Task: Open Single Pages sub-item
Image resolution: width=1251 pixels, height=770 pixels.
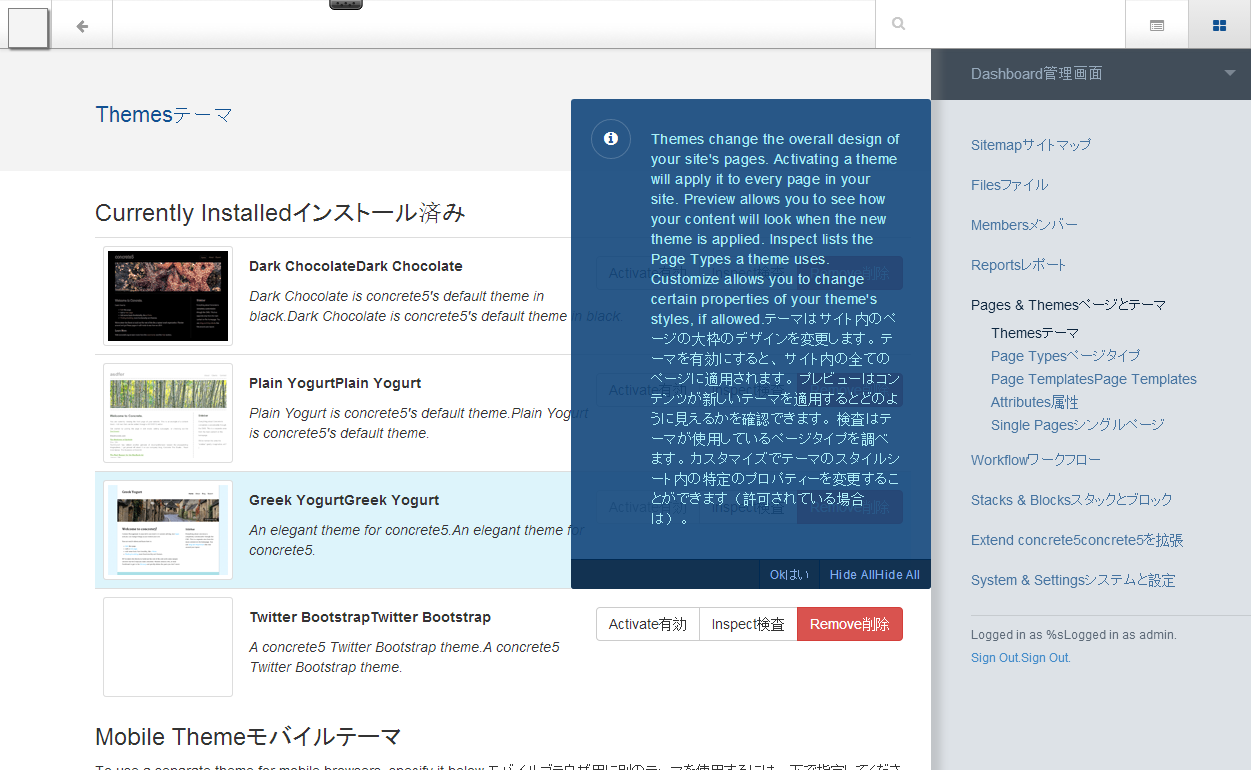Action: (x=1078, y=425)
